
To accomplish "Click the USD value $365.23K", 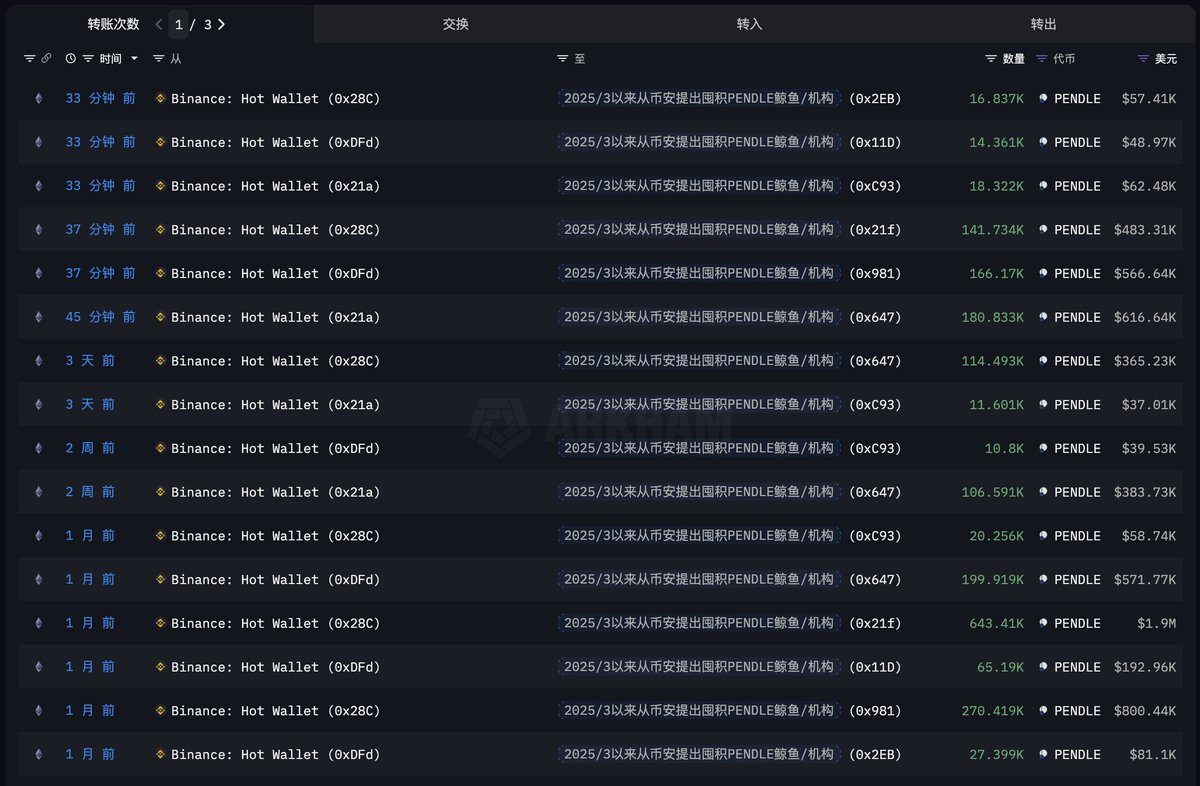I will click(x=1145, y=361).
